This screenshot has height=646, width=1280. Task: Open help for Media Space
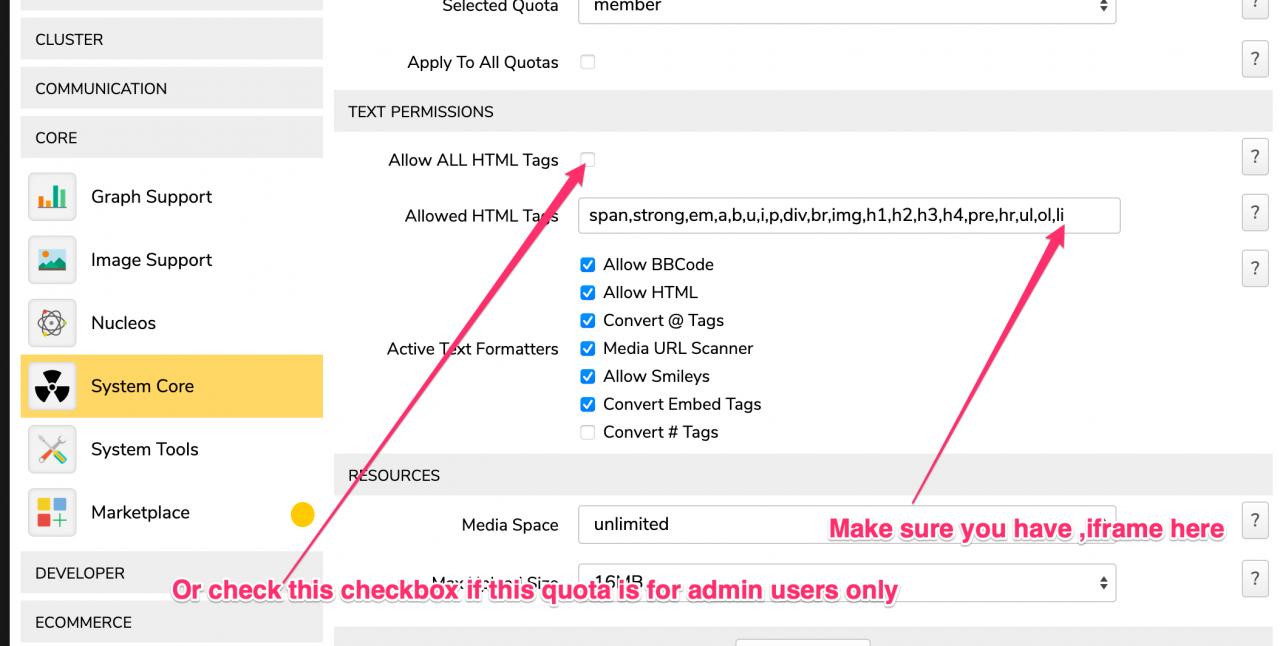tap(1255, 521)
